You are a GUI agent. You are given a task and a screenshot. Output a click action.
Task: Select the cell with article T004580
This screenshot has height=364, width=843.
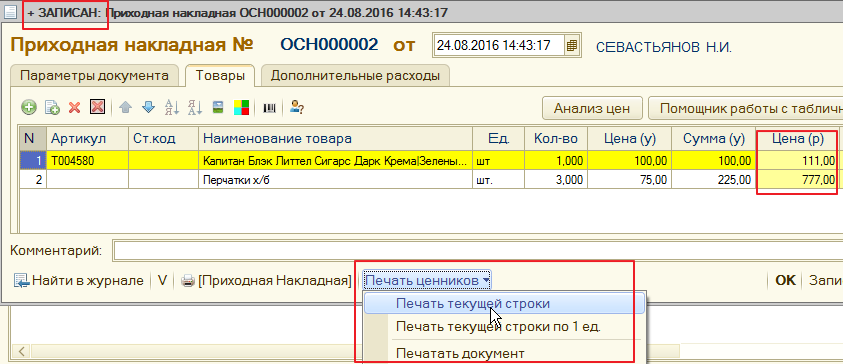pyautogui.click(x=87, y=160)
